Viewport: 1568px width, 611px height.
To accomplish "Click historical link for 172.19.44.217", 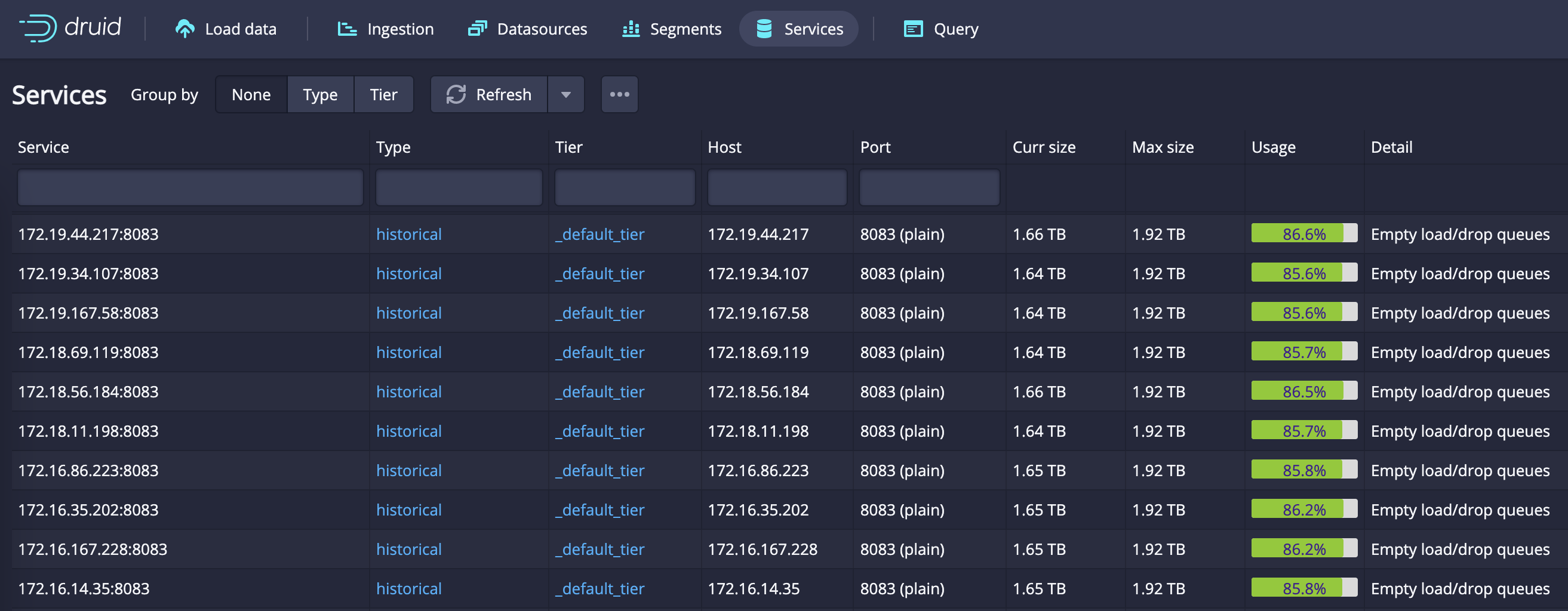I will point(408,234).
